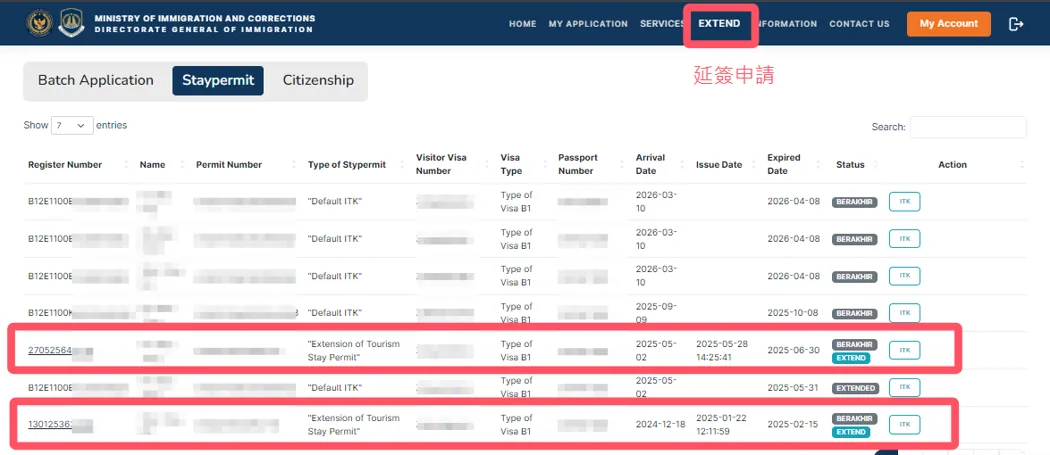Click issue date 2025-01-22 12:11:59
Screen dimensions: 1050x455
pos(722,424)
